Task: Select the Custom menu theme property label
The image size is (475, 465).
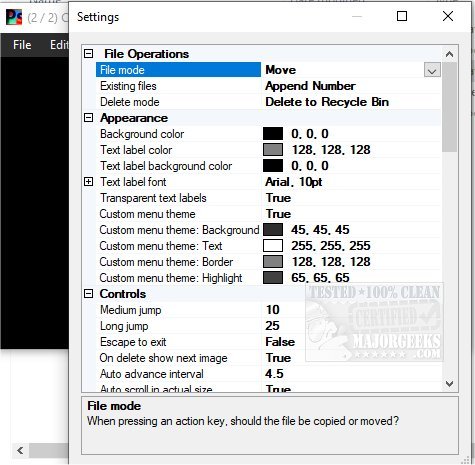Action: pos(147,214)
